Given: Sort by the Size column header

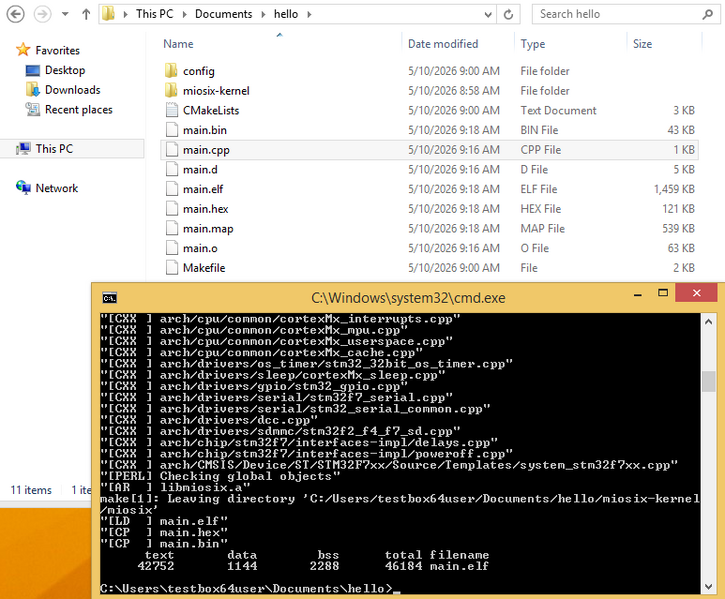Looking at the screenshot, I should (642, 44).
